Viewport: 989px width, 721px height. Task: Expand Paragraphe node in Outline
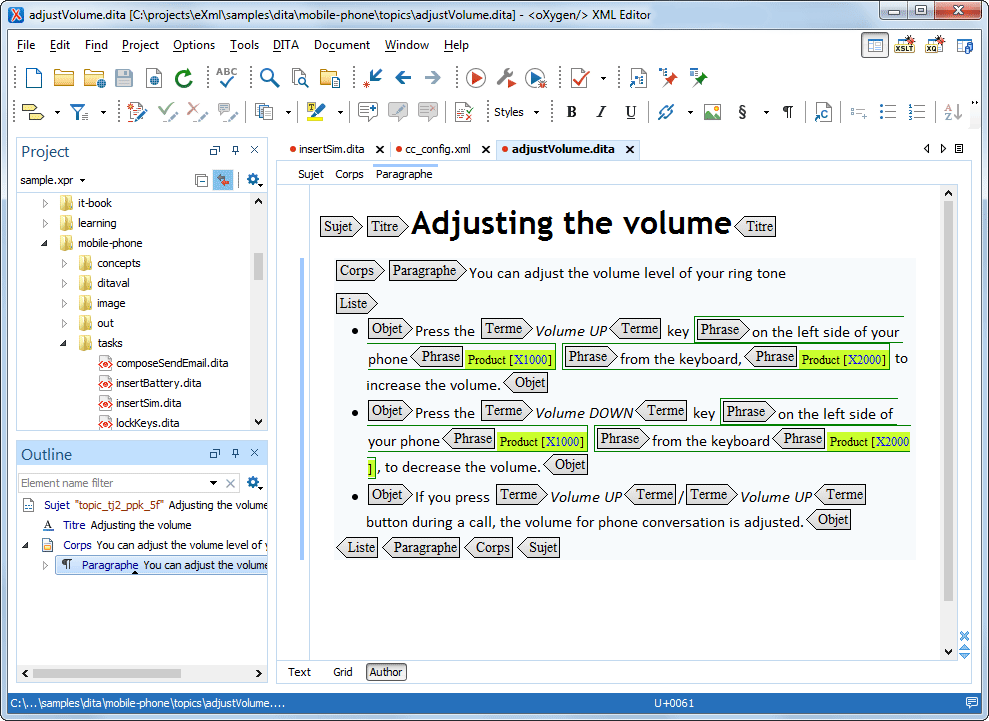point(45,565)
